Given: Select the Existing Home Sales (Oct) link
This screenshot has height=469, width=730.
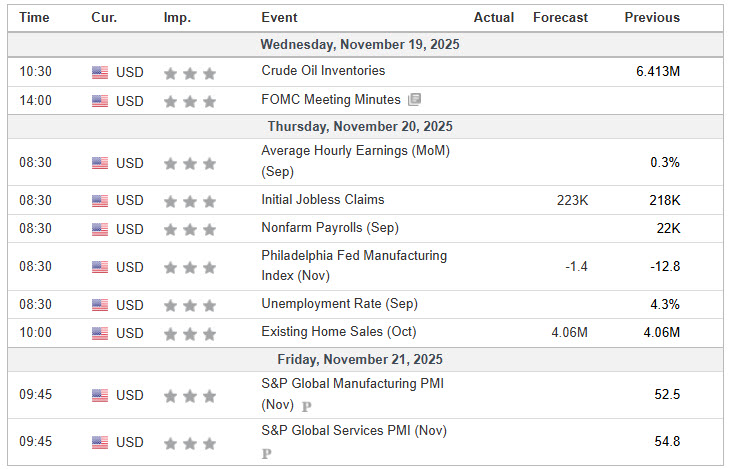Looking at the screenshot, I should [x=339, y=332].
